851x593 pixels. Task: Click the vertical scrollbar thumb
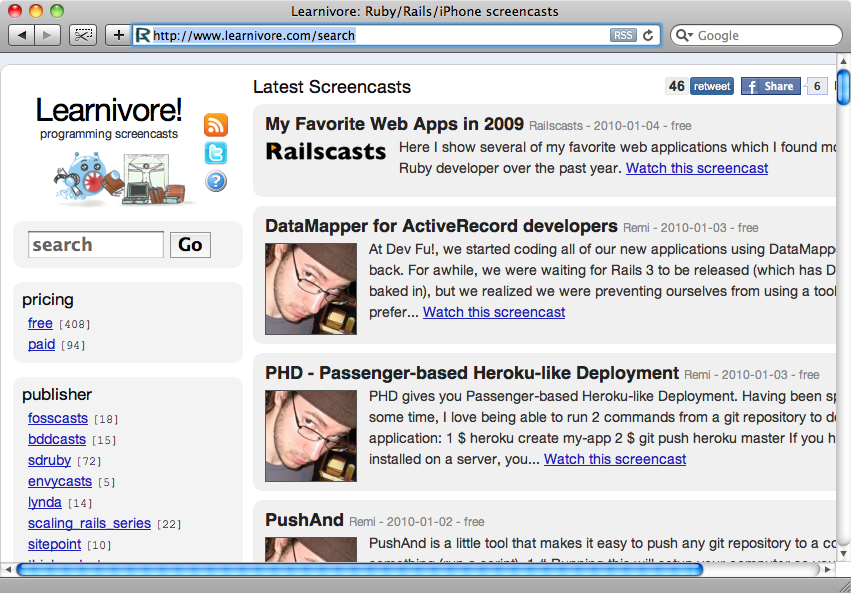[x=843, y=87]
